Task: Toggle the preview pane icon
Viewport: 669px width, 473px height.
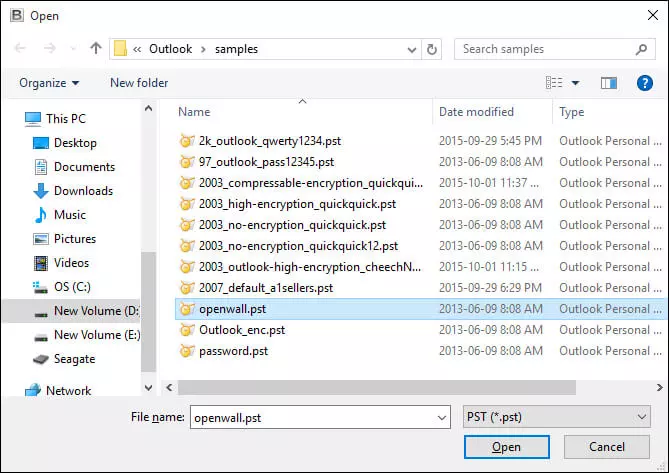Action: tap(610, 83)
